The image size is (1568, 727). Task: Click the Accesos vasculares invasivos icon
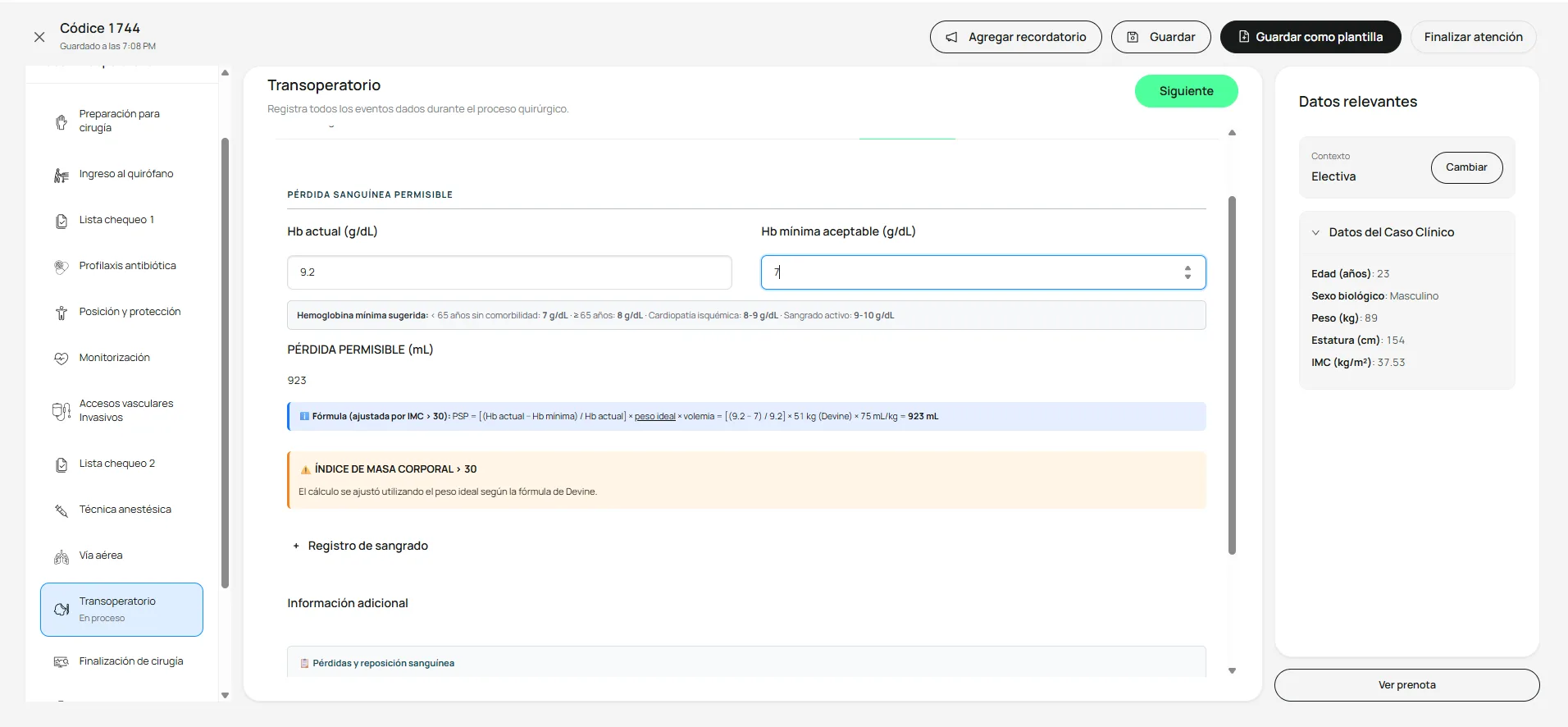coord(62,411)
